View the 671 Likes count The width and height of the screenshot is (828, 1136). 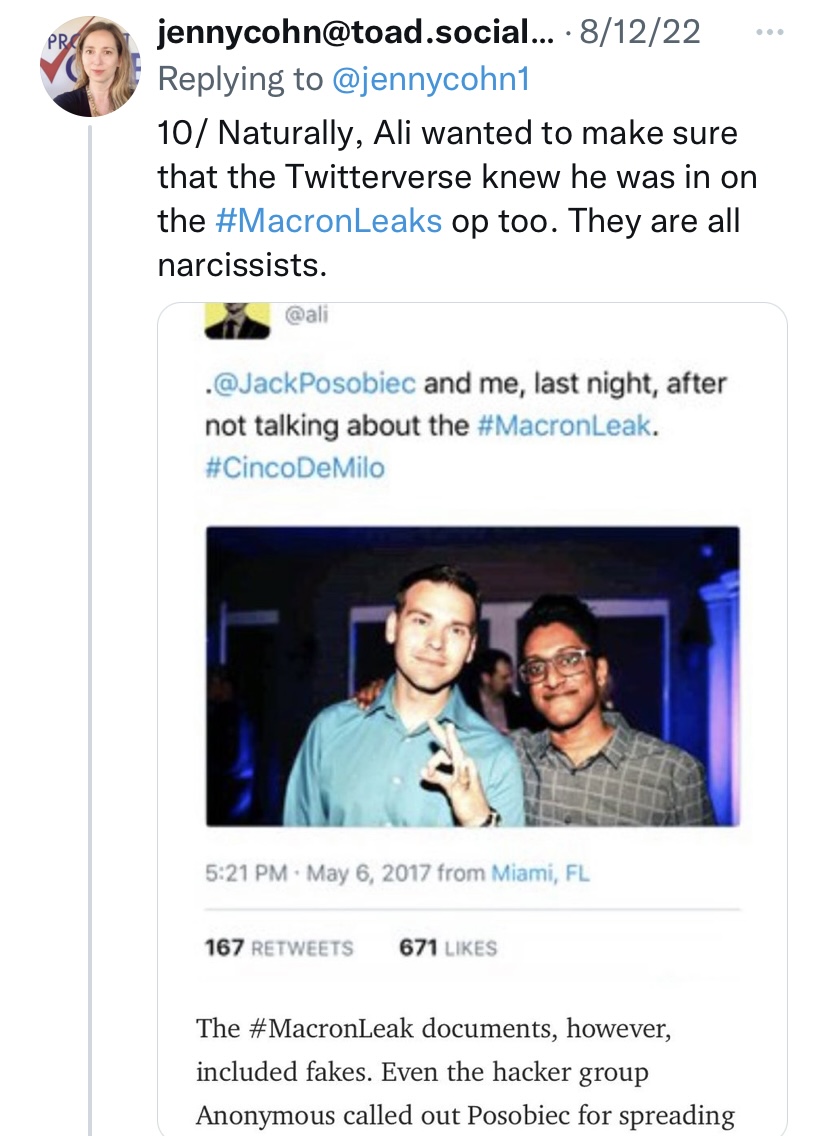tap(447, 947)
